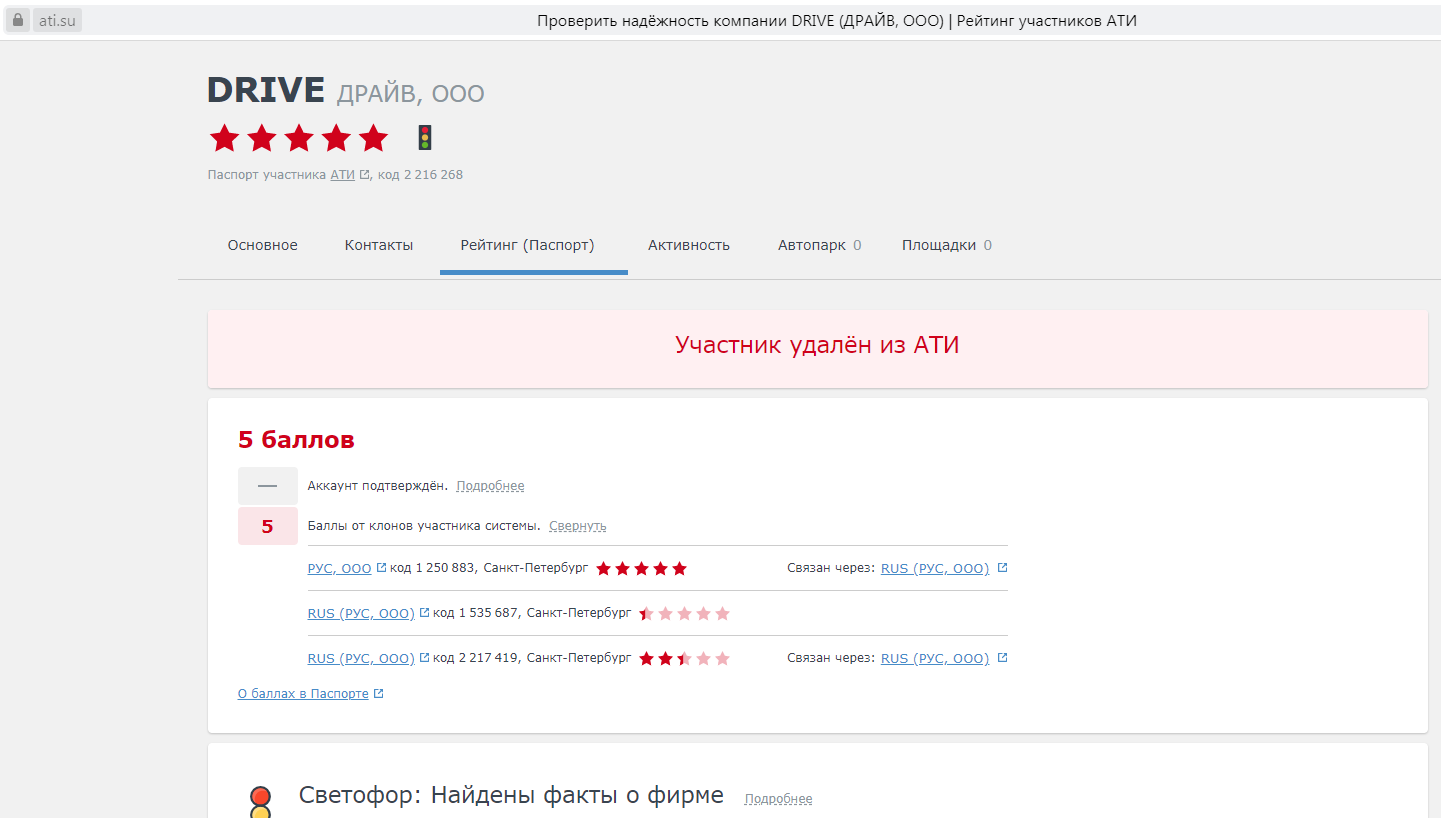Open Связан через link in first row
1441x818 pixels.
pos(935,568)
